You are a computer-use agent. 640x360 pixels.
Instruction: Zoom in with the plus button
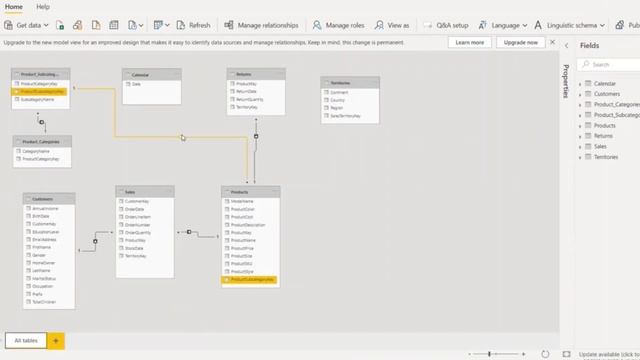(524, 354)
